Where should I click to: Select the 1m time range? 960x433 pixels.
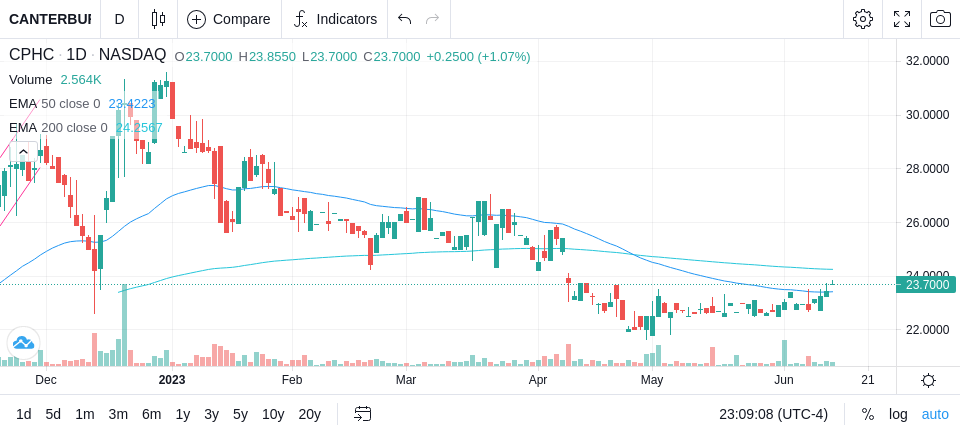(x=84, y=415)
